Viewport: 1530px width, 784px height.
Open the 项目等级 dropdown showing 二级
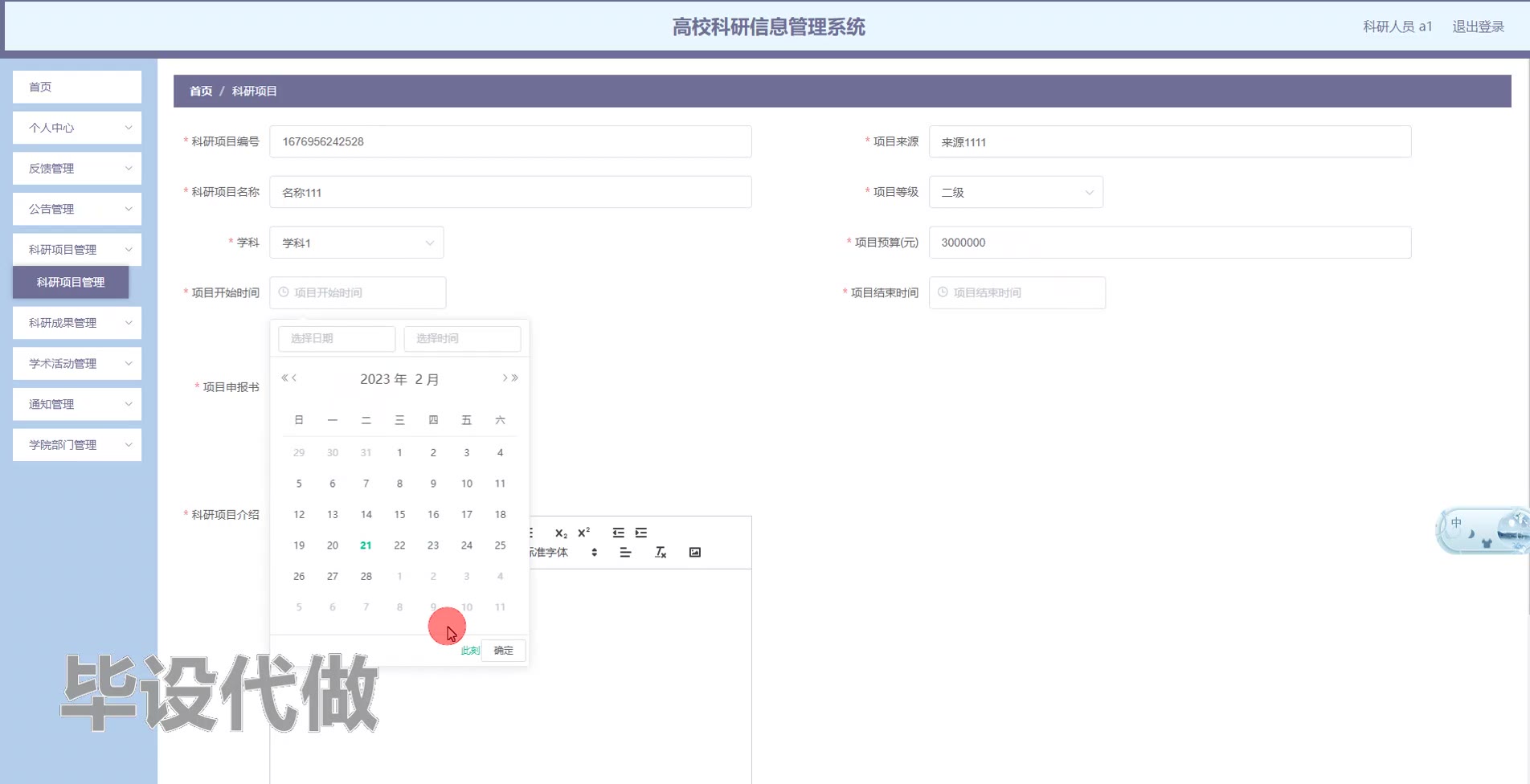1016,192
